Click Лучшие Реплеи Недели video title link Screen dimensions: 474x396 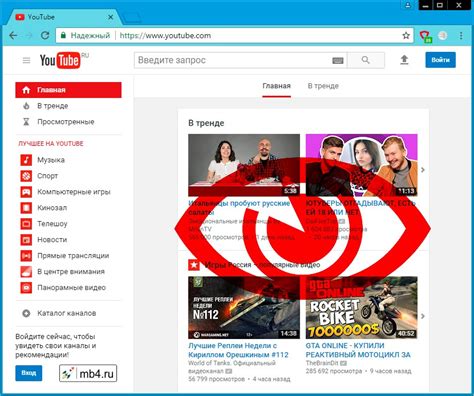pos(238,350)
